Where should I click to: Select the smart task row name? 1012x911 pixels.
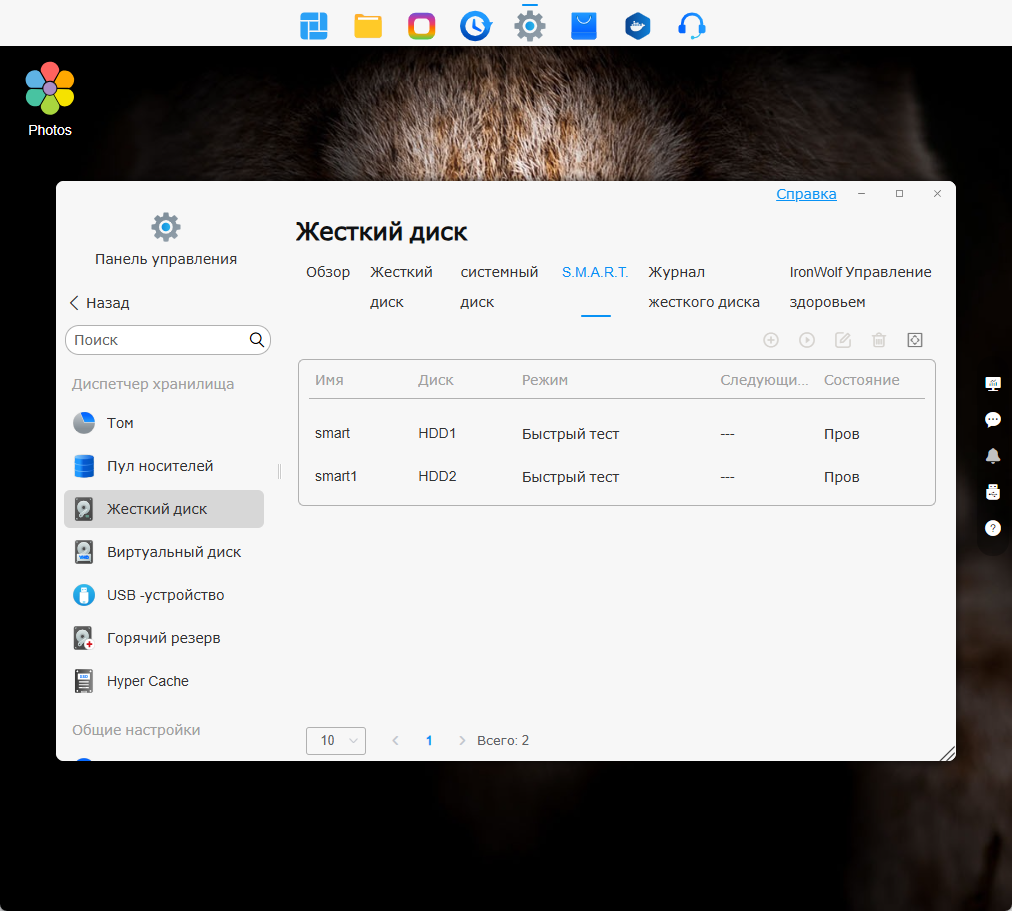332,434
